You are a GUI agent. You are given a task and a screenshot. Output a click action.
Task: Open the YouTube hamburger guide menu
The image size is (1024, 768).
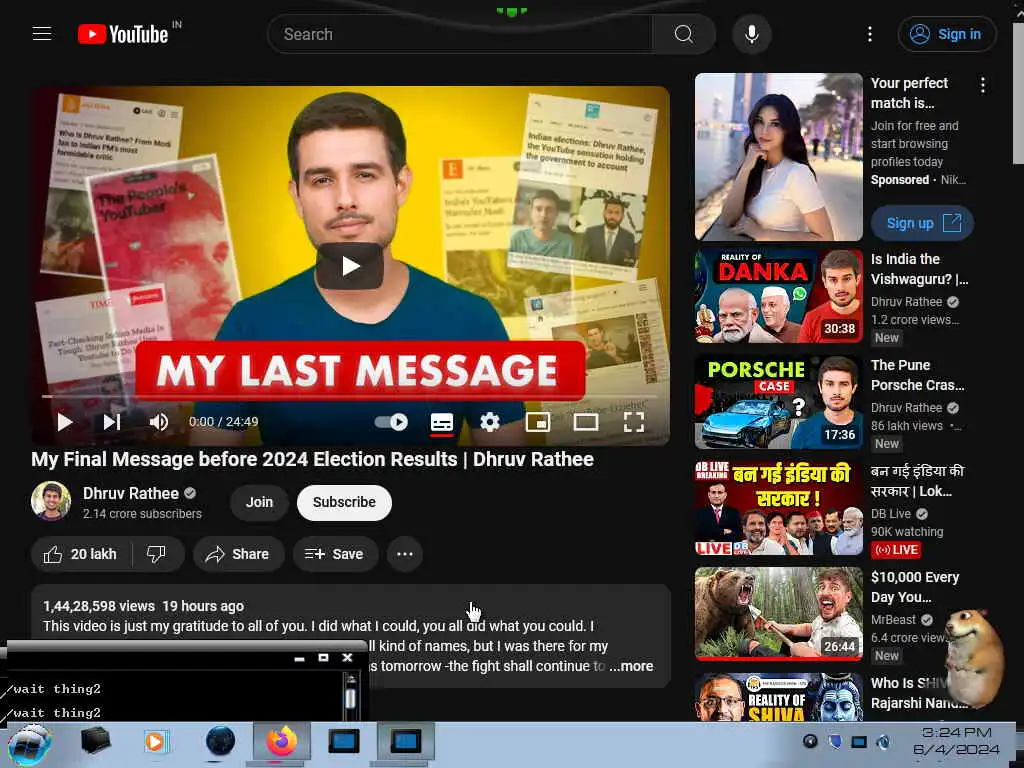pos(42,33)
